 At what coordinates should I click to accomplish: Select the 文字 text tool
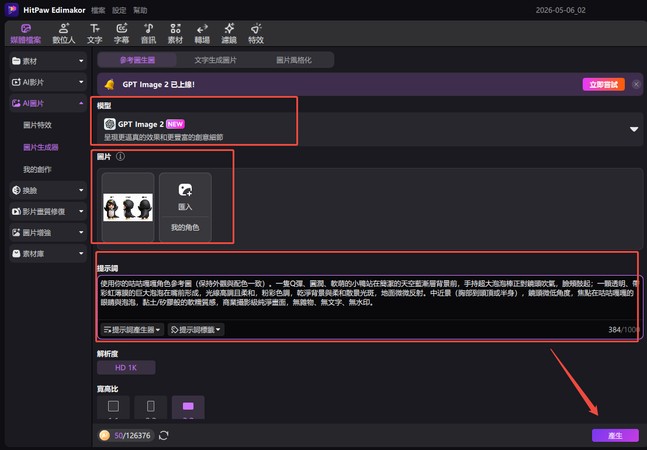click(94, 34)
